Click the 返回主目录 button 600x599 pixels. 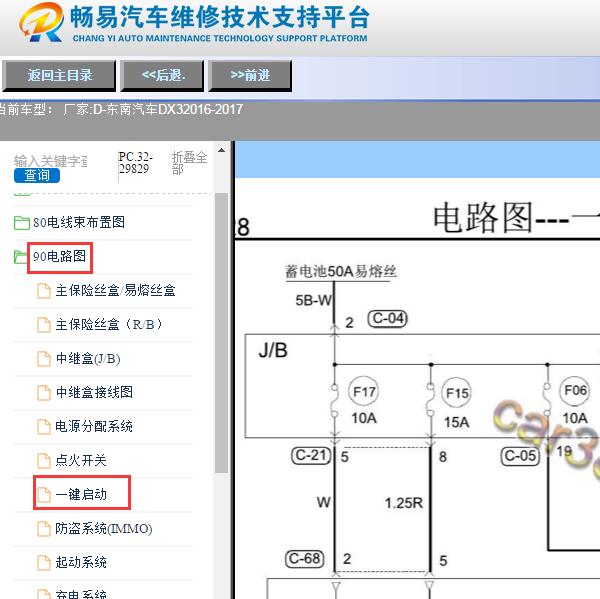click(x=59, y=75)
